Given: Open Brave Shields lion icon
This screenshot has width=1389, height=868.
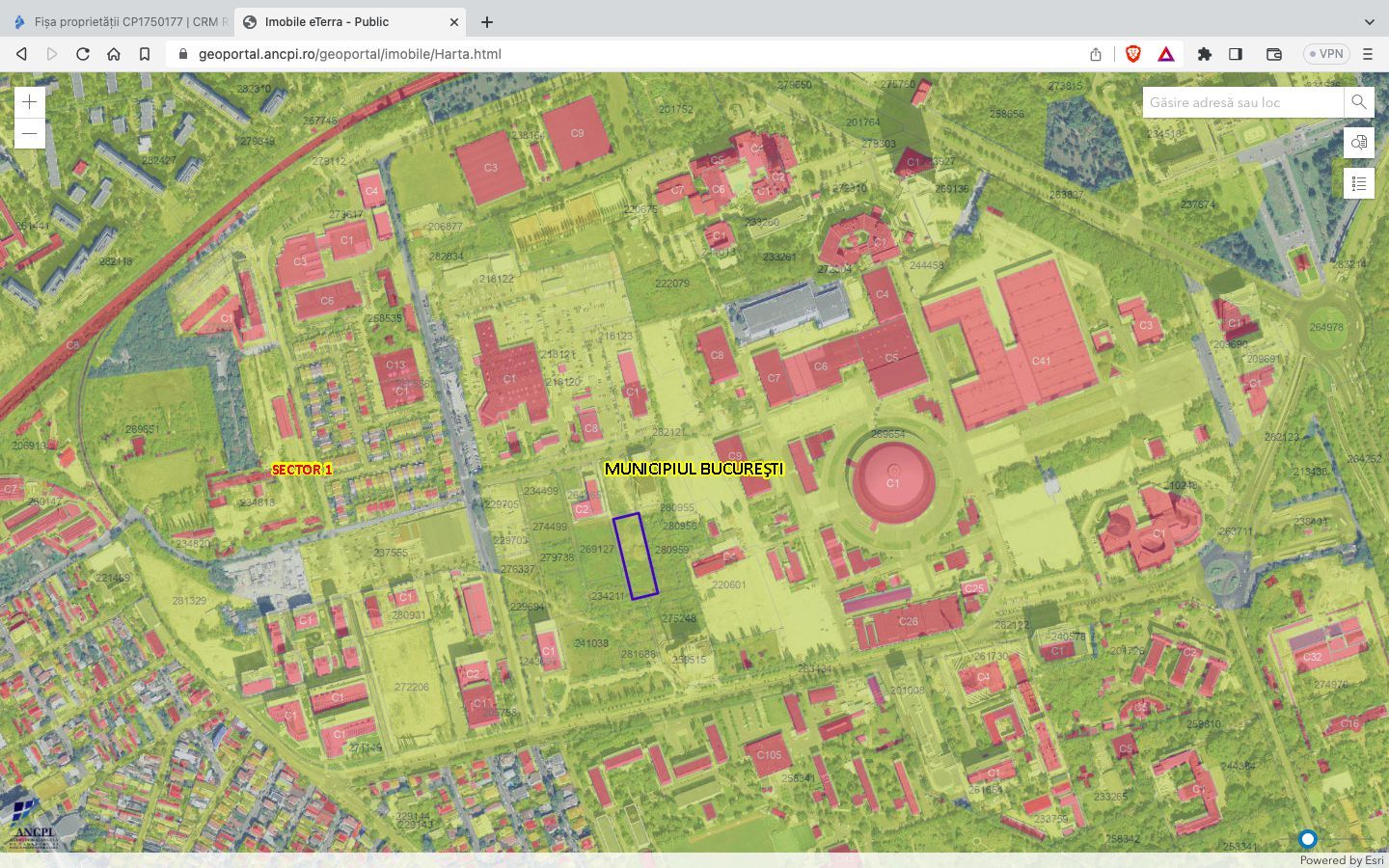Looking at the screenshot, I should point(1133,54).
